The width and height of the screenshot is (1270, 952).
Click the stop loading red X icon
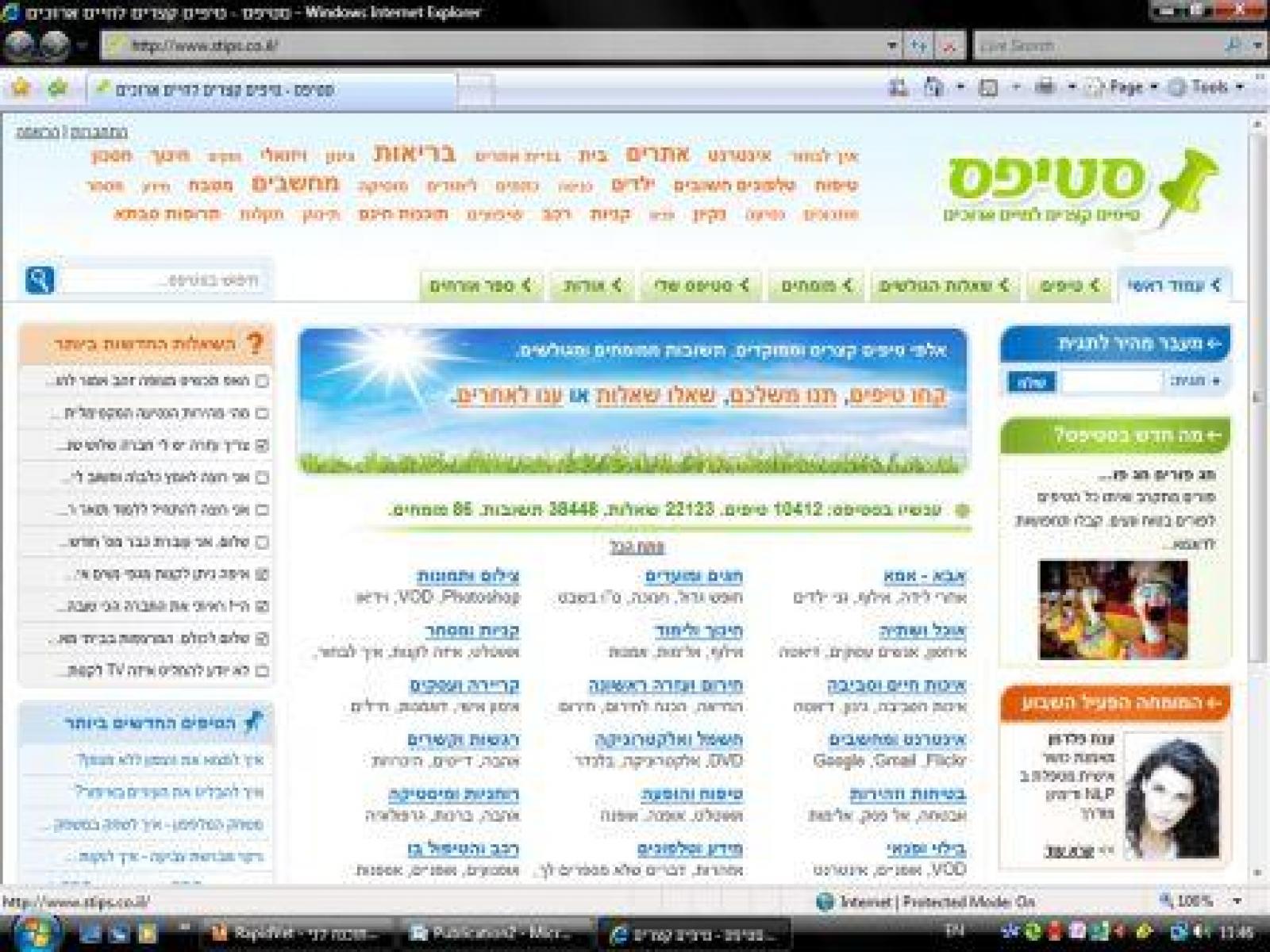[x=949, y=46]
